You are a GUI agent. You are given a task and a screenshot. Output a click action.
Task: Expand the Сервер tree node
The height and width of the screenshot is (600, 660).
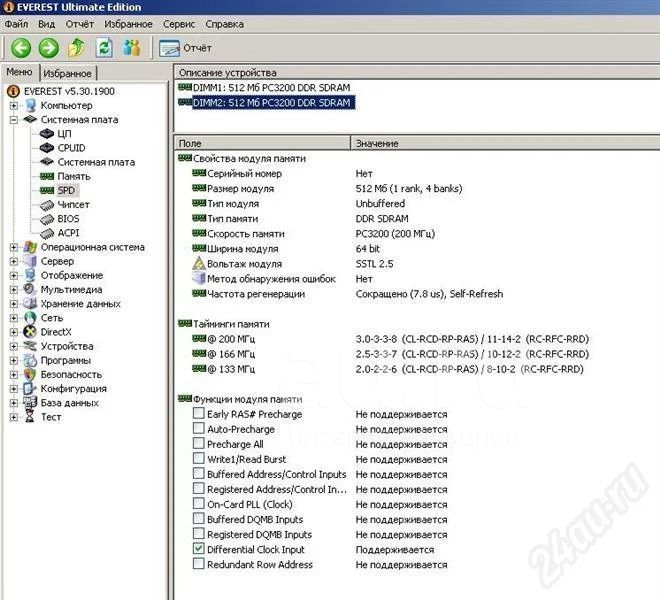click(14, 261)
